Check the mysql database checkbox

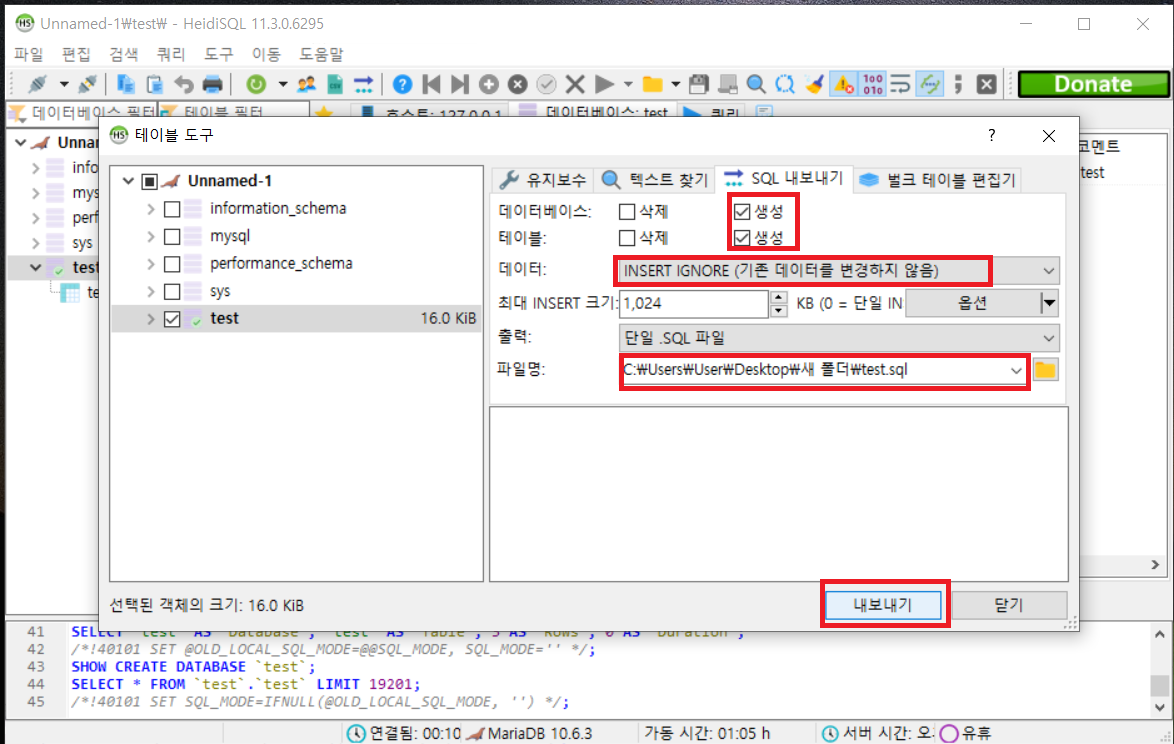[x=172, y=237]
